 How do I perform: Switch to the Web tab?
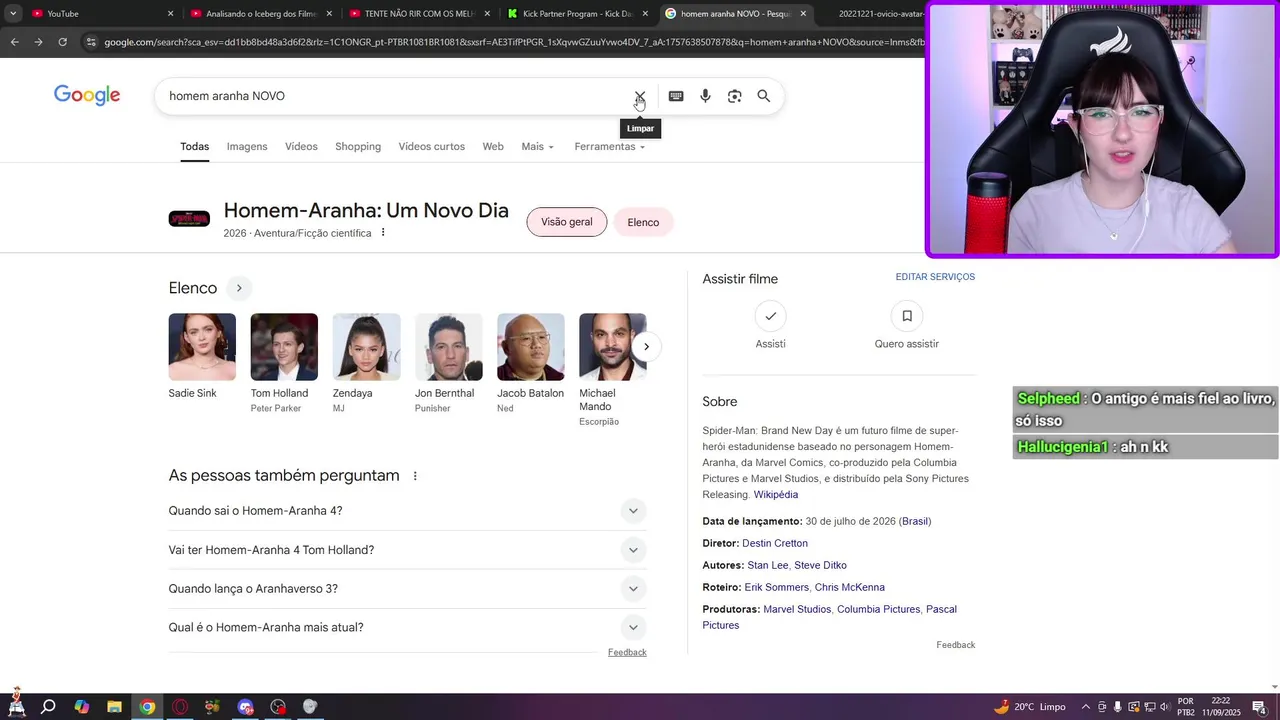click(493, 147)
